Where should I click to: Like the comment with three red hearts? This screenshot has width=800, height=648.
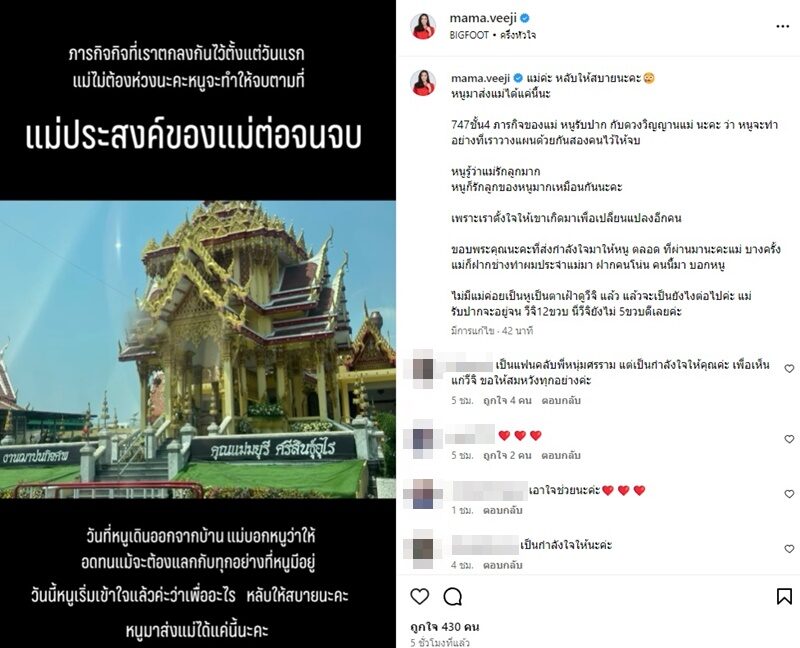click(x=789, y=439)
